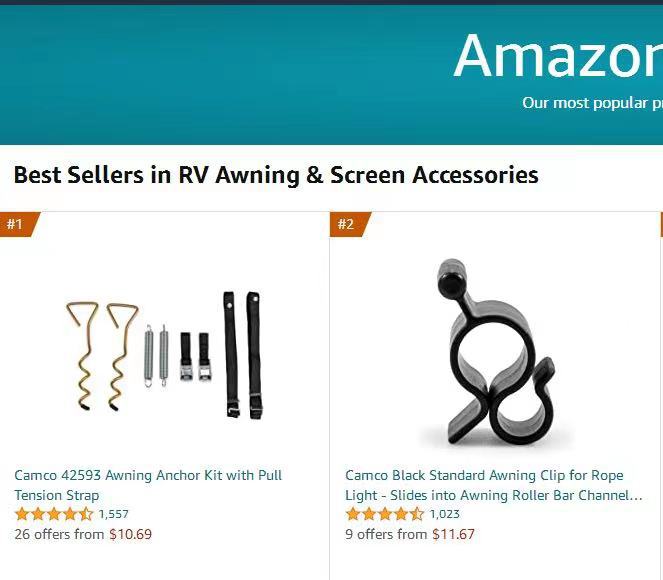Open the Camco 42593 Awning Anchor Kit link

148,485
